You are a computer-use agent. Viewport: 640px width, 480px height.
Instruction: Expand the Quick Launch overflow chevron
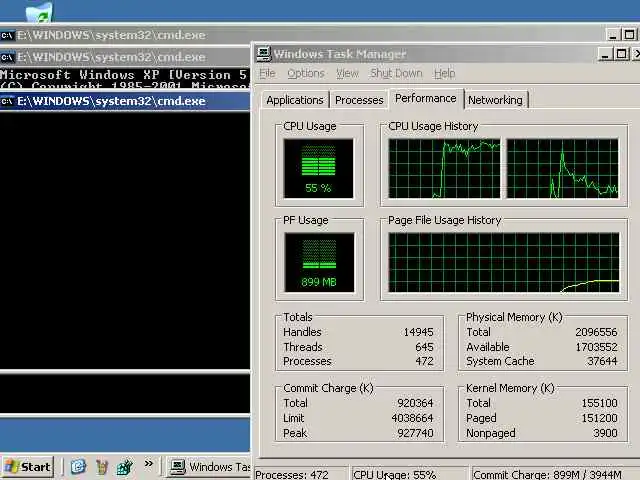(149, 463)
